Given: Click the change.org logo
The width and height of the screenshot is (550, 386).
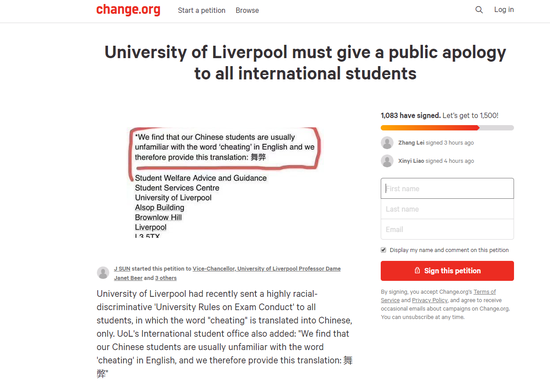Looking at the screenshot, I should [128, 10].
